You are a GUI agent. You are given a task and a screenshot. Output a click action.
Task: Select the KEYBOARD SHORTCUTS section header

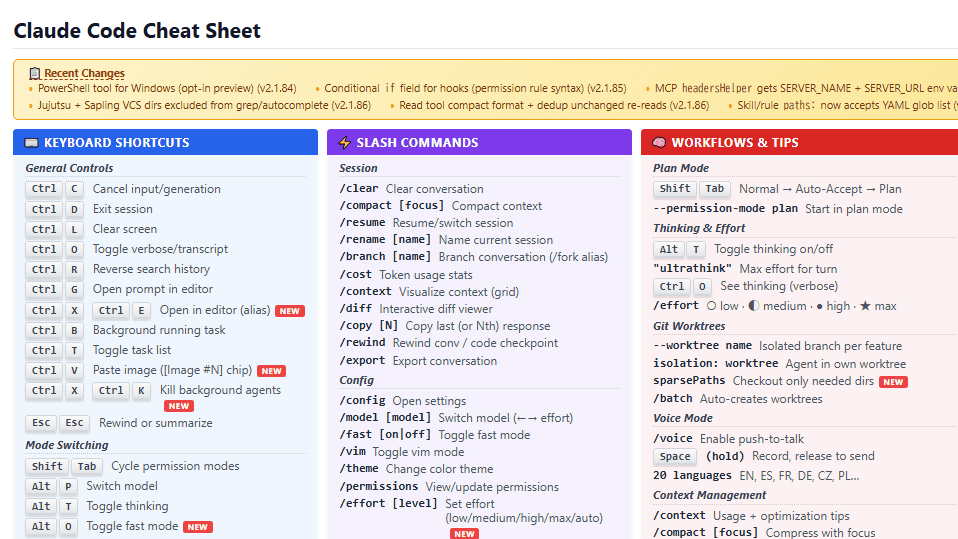click(x=116, y=143)
